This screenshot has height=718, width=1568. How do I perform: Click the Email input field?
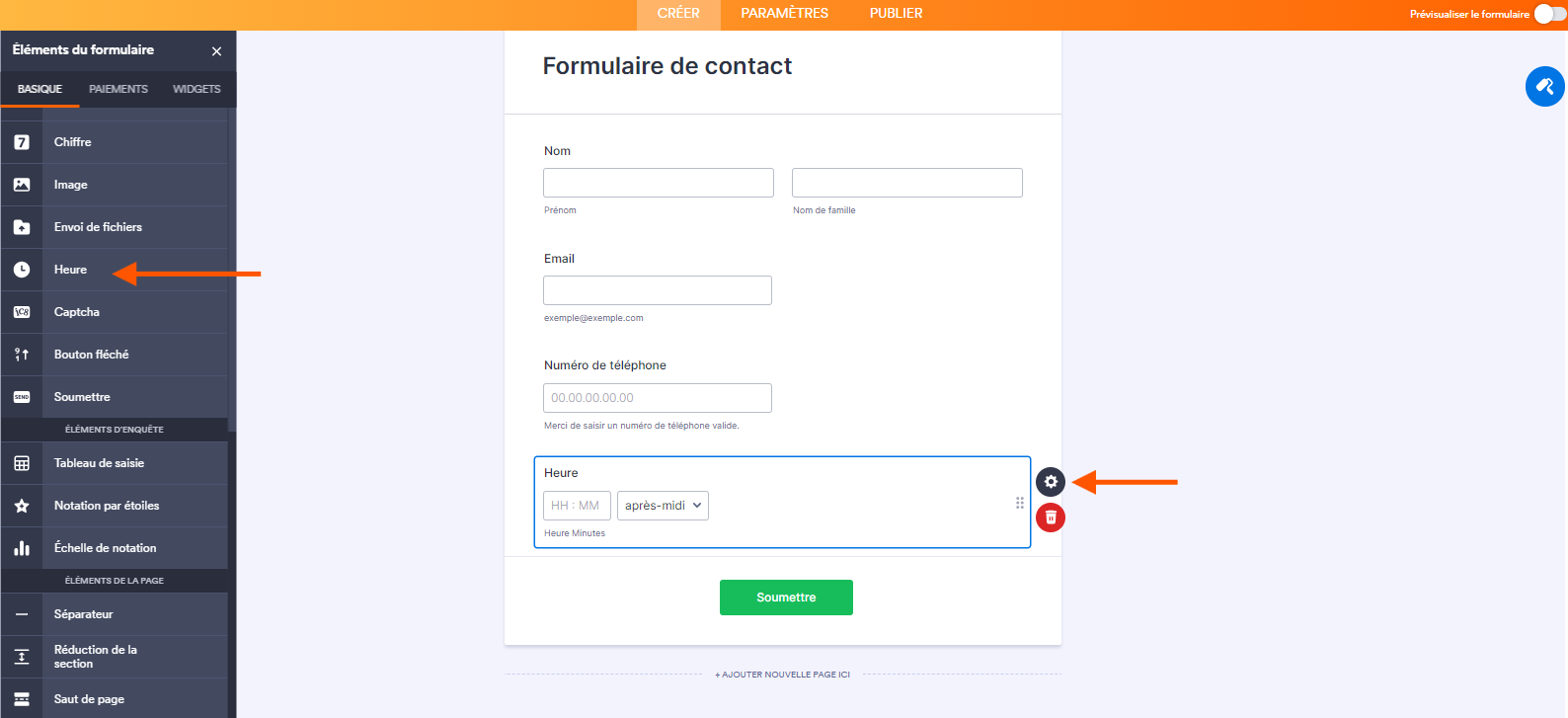(658, 290)
